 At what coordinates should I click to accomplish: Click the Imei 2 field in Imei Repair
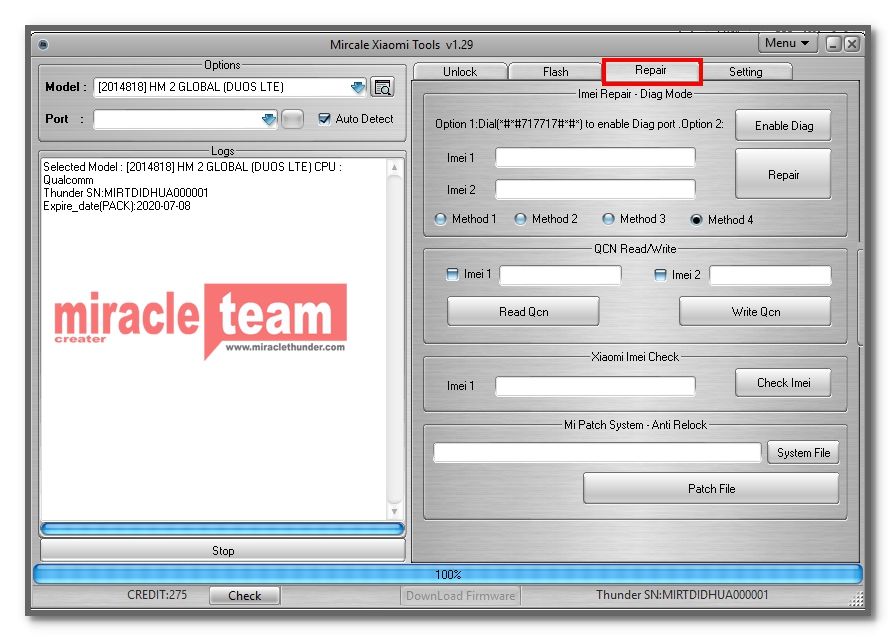coord(595,190)
